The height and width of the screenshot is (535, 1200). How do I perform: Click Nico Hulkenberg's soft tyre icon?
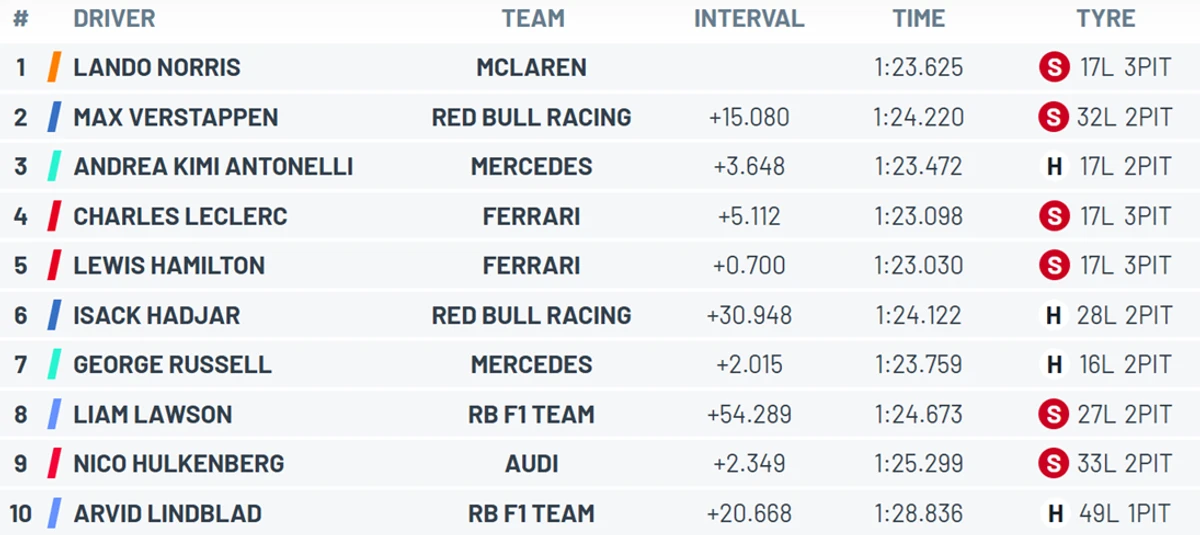(1054, 464)
